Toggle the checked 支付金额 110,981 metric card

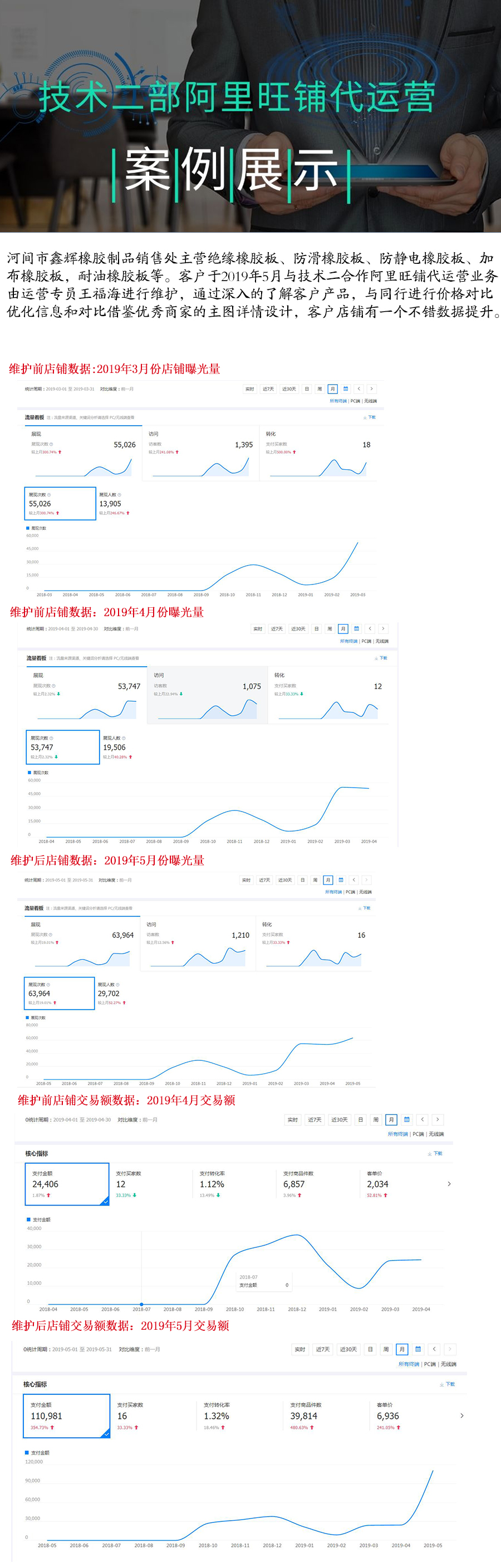[67, 1416]
